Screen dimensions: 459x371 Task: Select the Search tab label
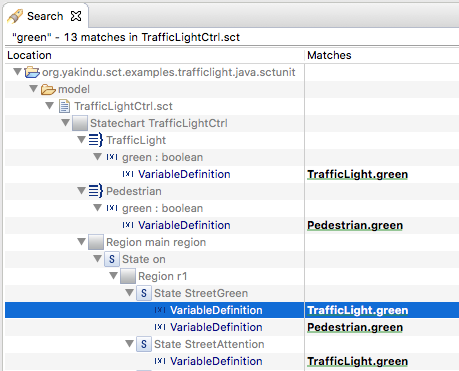click(45, 16)
